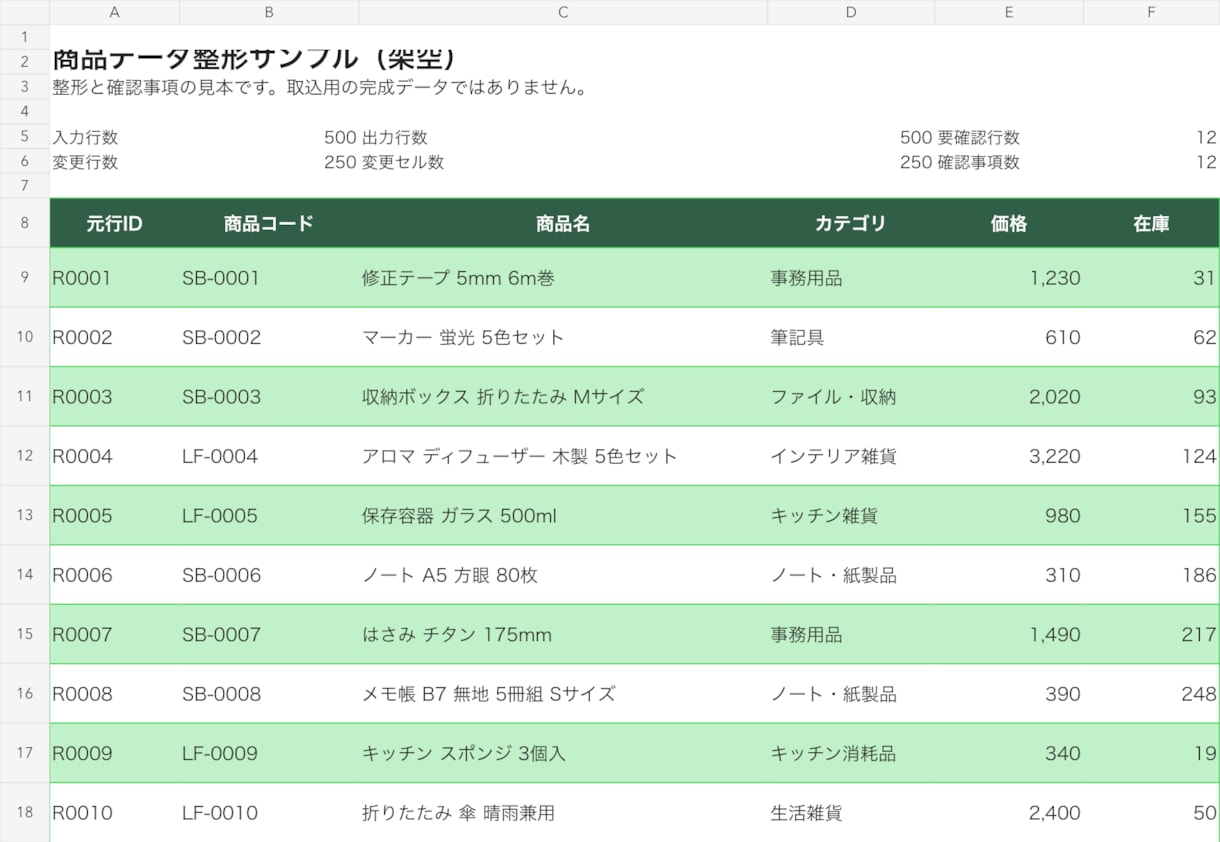The height and width of the screenshot is (842, 1220).
Task: Click product name メモ帳 B7 無地 5冊組 Sサイズ
Action: tap(563, 694)
